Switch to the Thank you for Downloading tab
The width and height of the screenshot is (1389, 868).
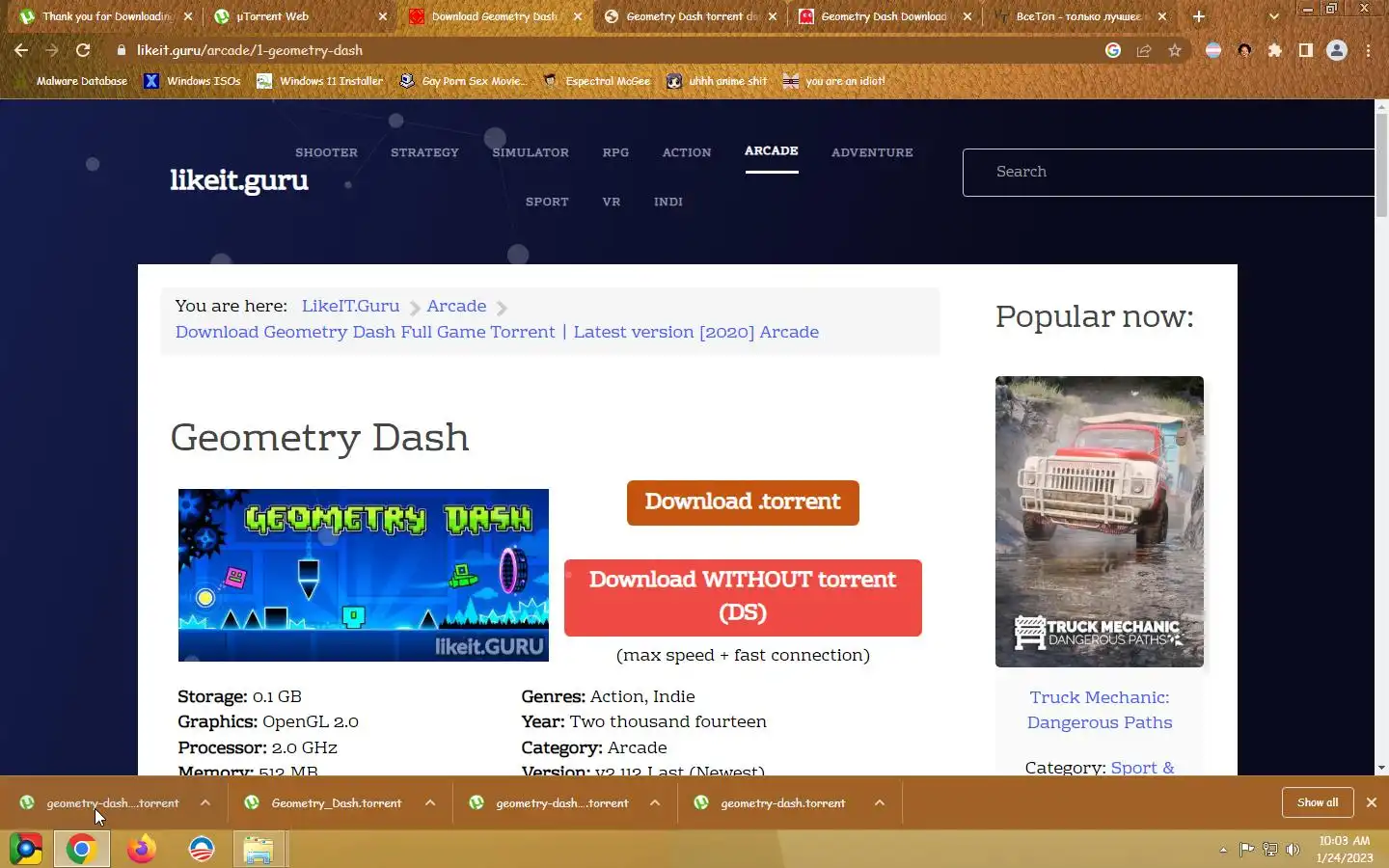(x=106, y=16)
